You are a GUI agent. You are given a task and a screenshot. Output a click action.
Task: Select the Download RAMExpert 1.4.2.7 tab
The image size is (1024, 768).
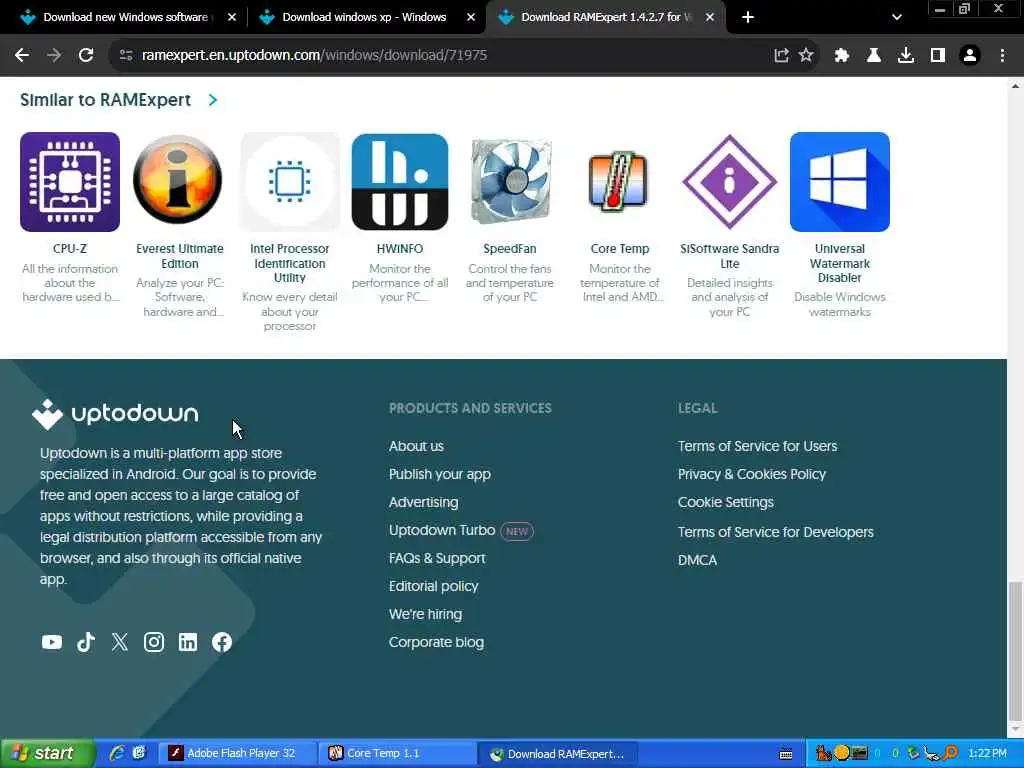click(606, 17)
